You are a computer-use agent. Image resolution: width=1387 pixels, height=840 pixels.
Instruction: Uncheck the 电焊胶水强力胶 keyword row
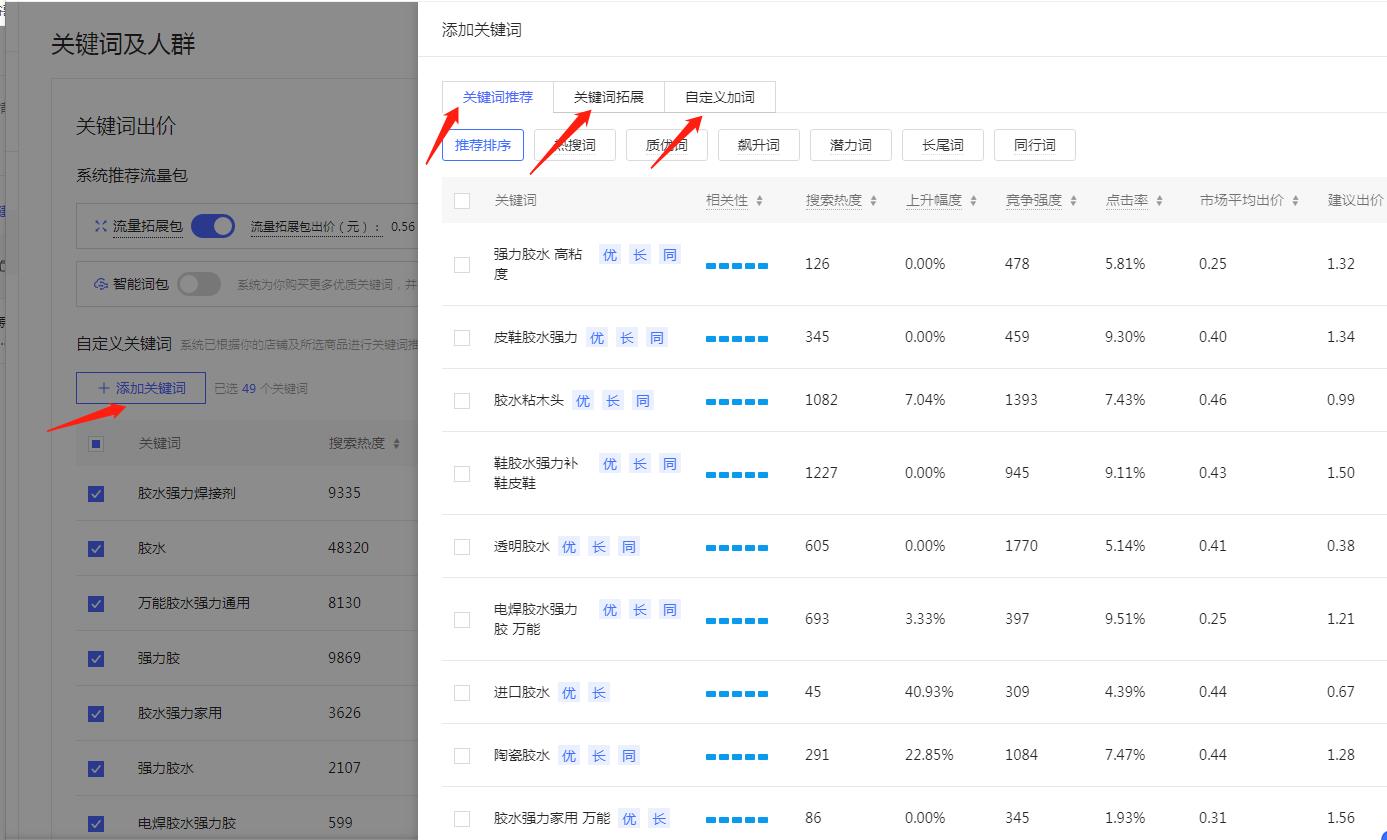click(x=96, y=824)
